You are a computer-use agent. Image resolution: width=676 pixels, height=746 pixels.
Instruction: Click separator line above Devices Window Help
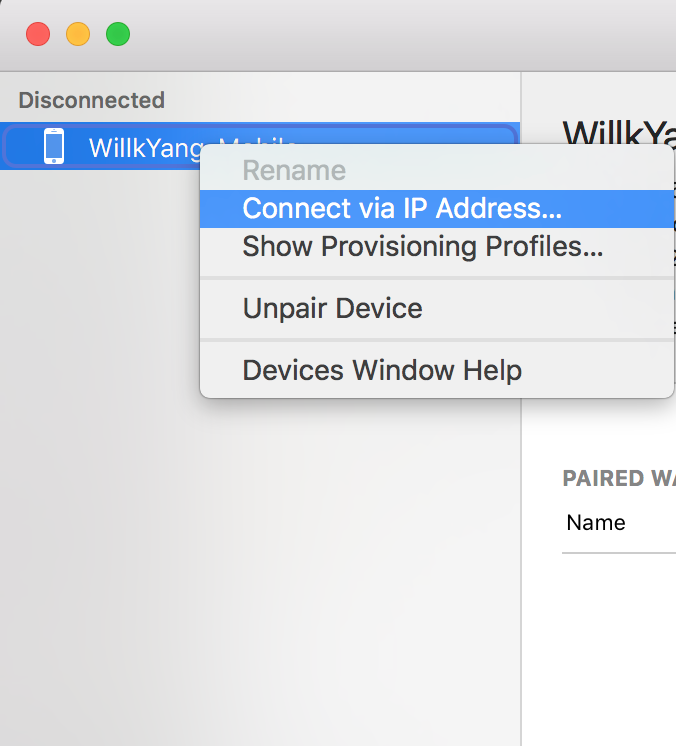(x=437, y=340)
